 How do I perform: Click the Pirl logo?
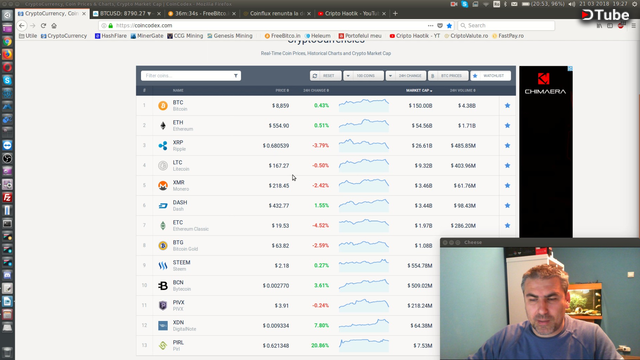coord(163,346)
